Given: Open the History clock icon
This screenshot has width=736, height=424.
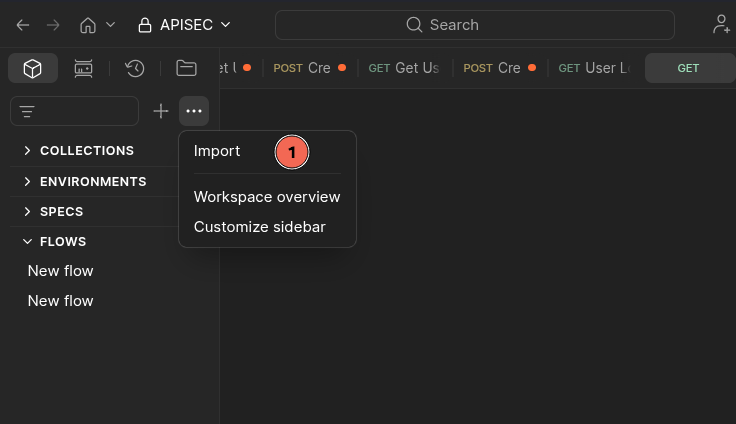Looking at the screenshot, I should [135, 69].
